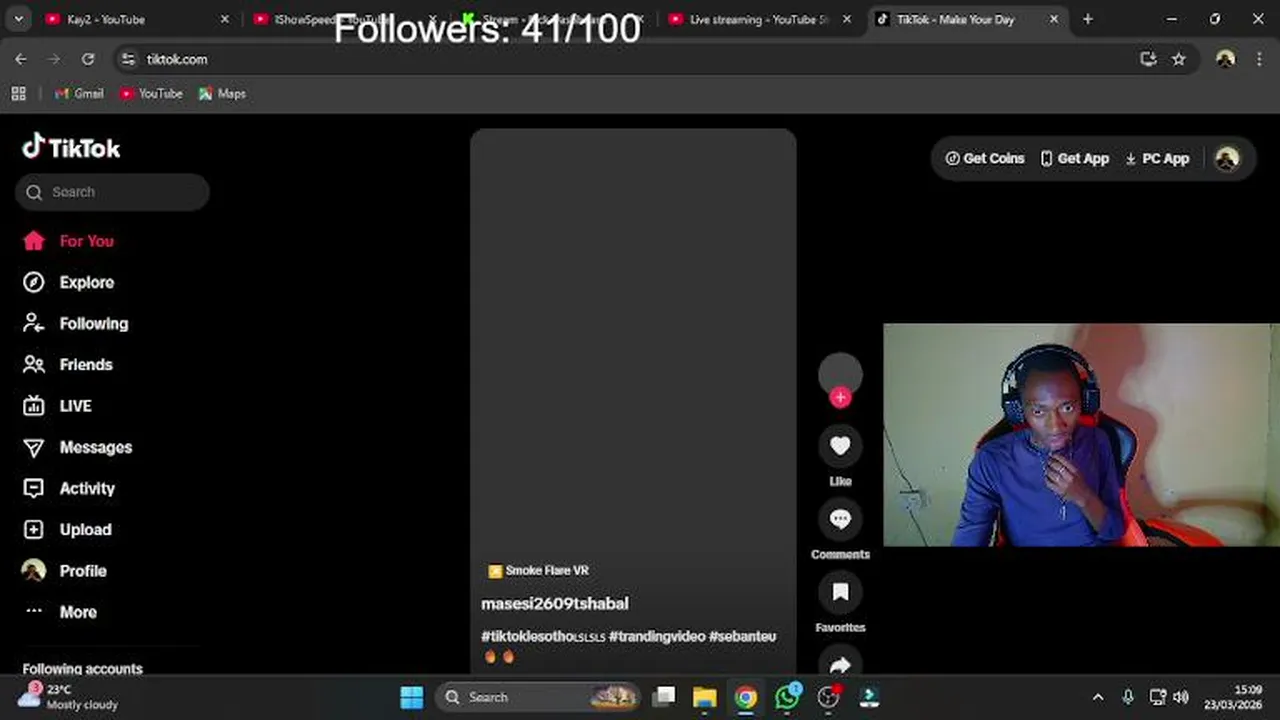This screenshot has height=720, width=1280.
Task: Click PC App download button
Action: coord(1157,158)
